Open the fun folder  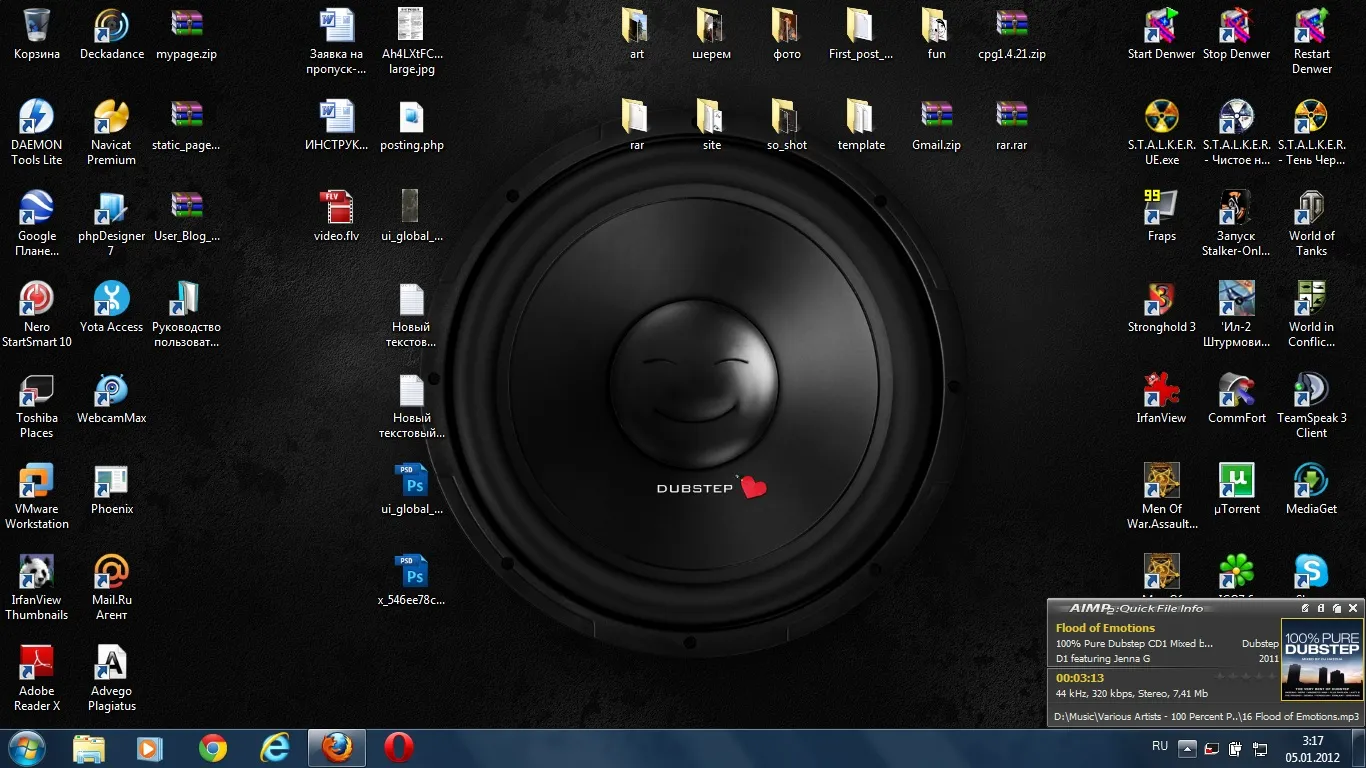(x=936, y=34)
